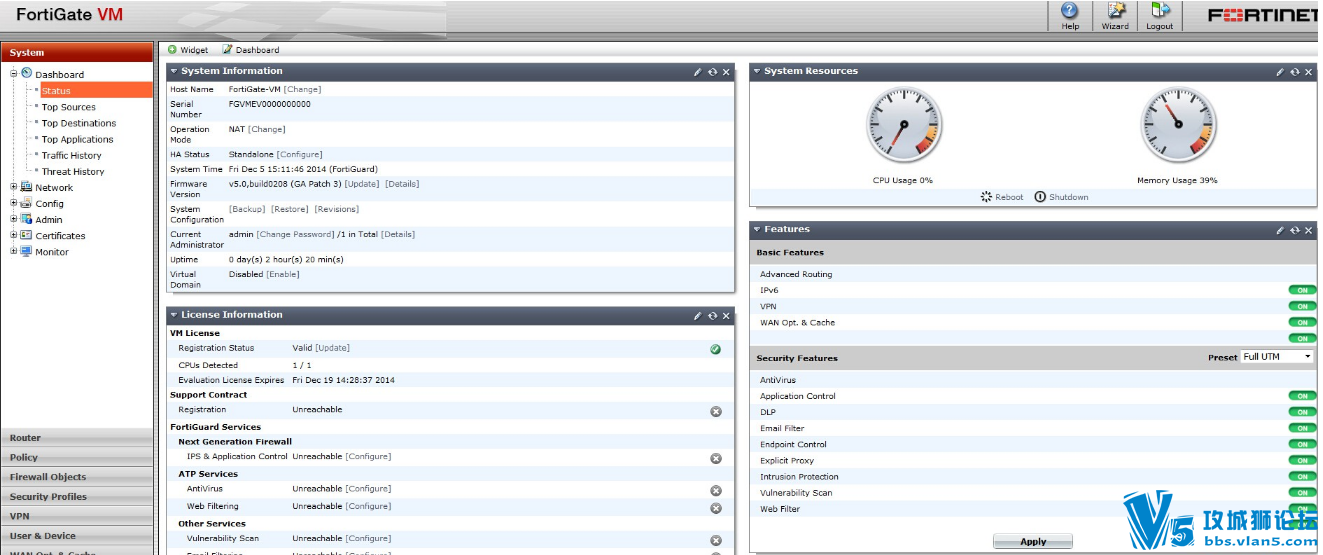1323x555 pixels.
Task: Click the Logout icon
Action: click(1160, 11)
